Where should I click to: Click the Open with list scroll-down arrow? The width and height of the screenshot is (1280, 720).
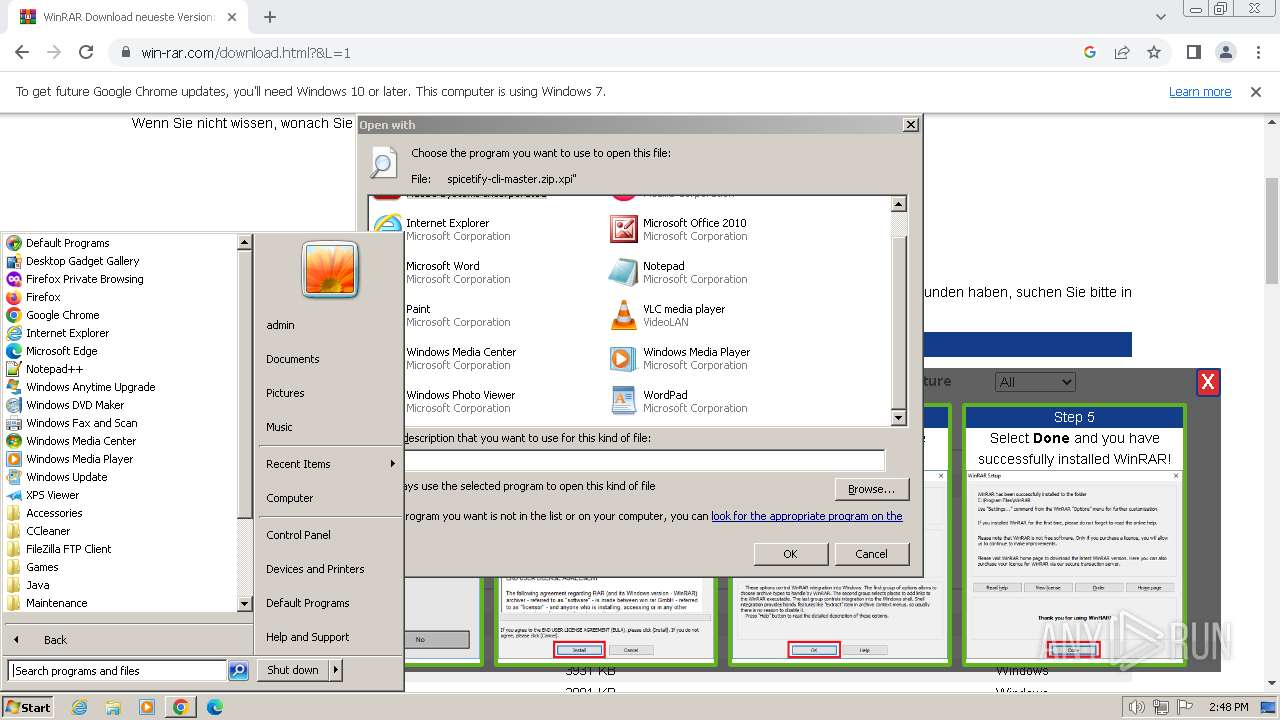[x=898, y=418]
